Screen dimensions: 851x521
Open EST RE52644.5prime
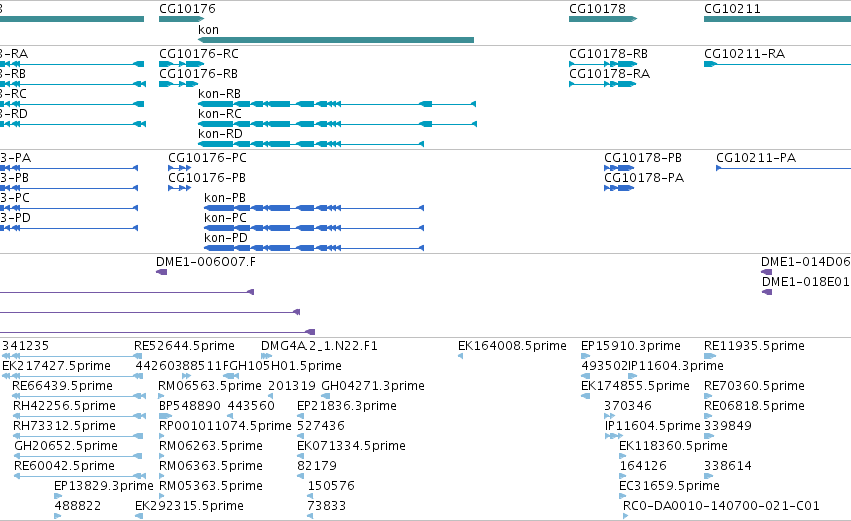coord(185,346)
